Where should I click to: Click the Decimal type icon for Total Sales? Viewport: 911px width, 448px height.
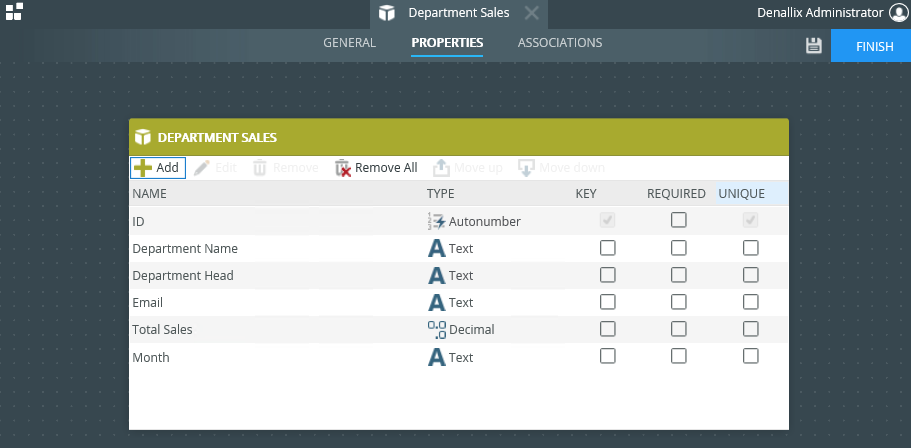coord(436,329)
